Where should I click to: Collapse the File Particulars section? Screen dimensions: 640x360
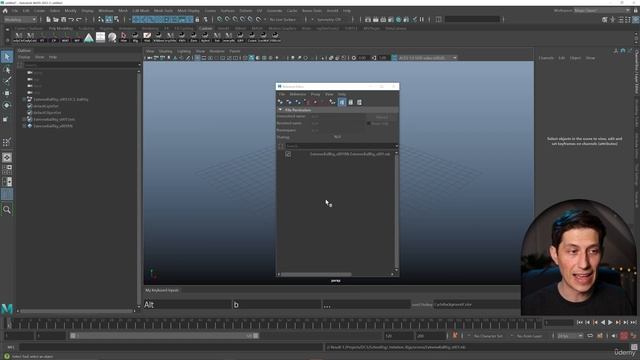[x=280, y=110]
